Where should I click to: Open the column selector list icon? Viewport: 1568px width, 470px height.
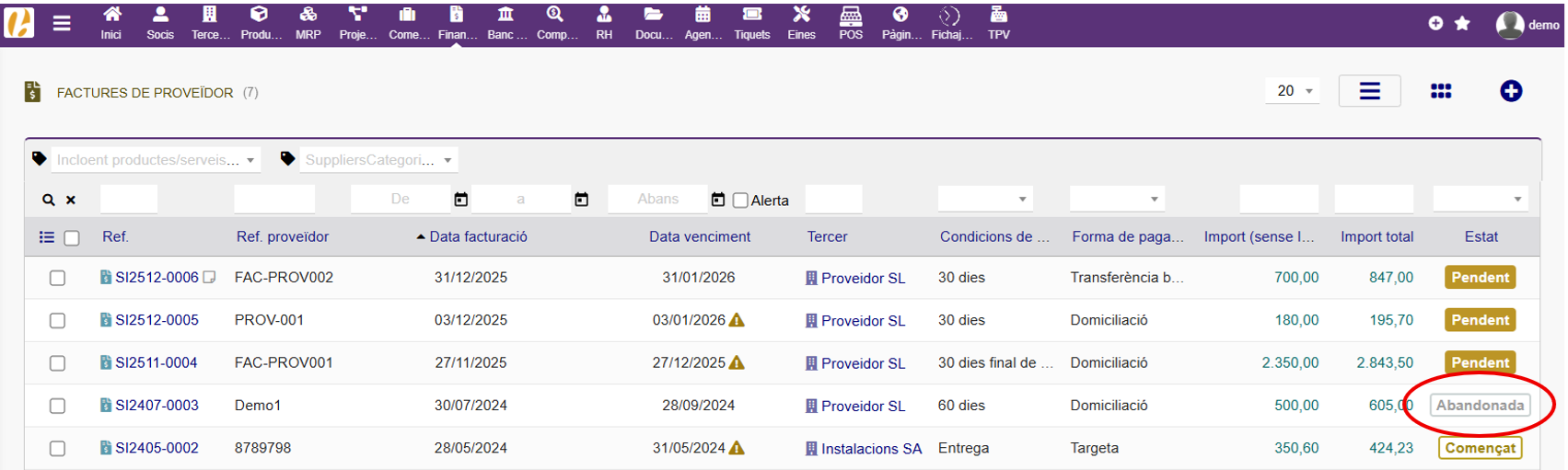pos(47,237)
